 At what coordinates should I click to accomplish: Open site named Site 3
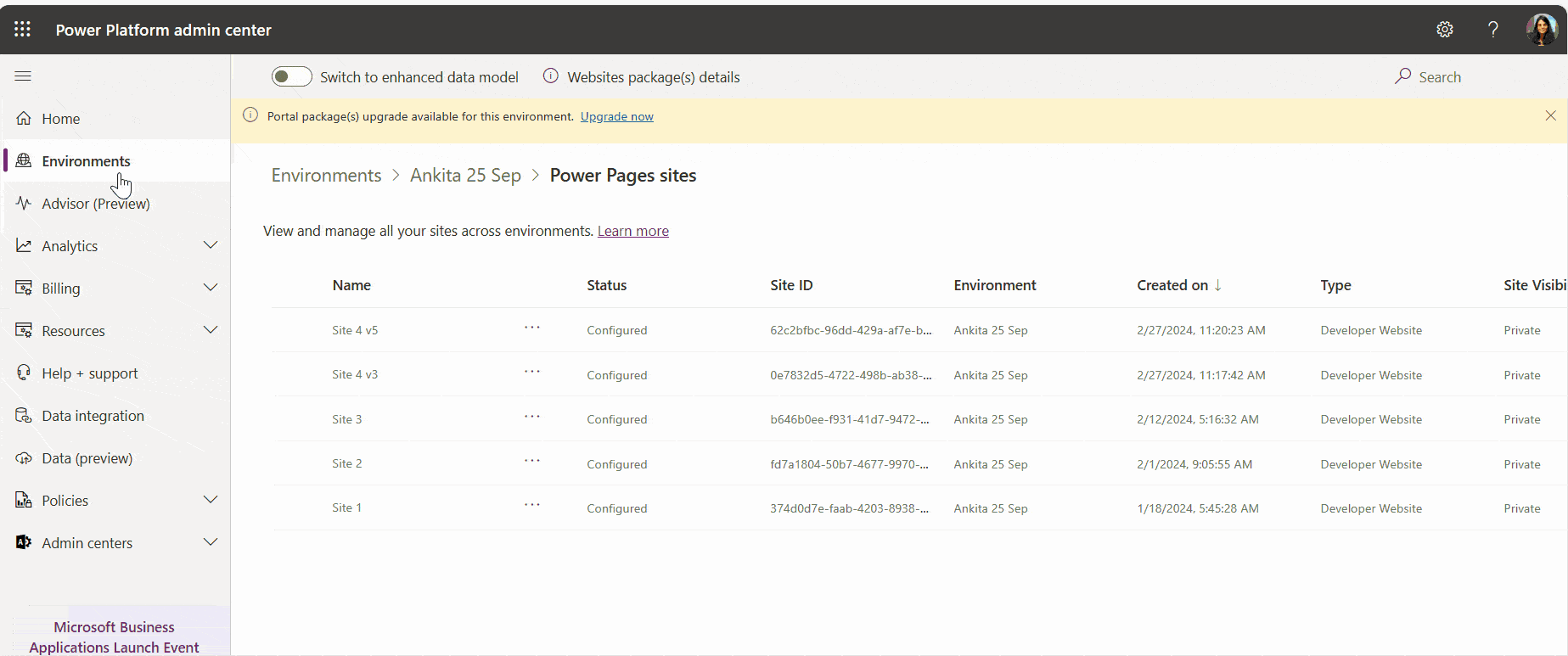[347, 419]
